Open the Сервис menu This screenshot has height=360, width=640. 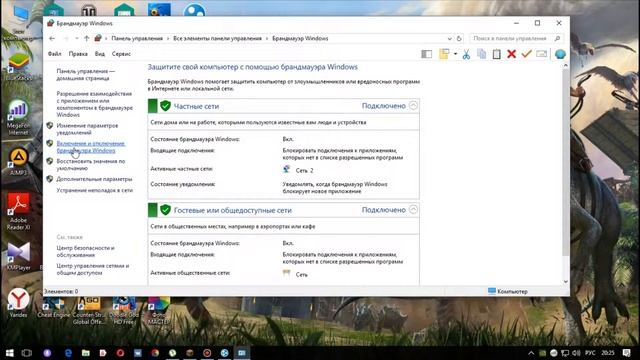tap(121, 54)
